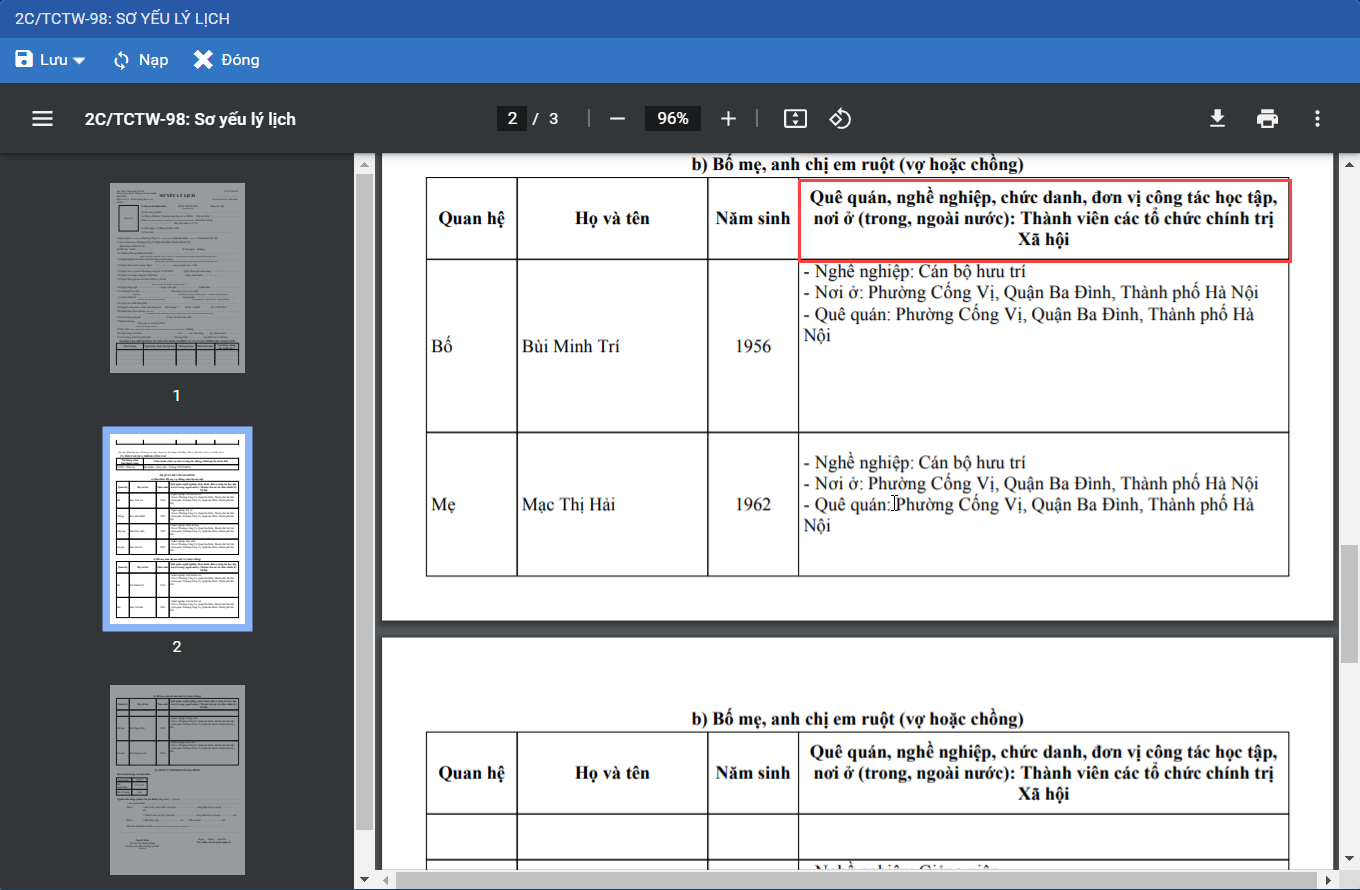
Task: Click the page number input field
Action: point(512,119)
